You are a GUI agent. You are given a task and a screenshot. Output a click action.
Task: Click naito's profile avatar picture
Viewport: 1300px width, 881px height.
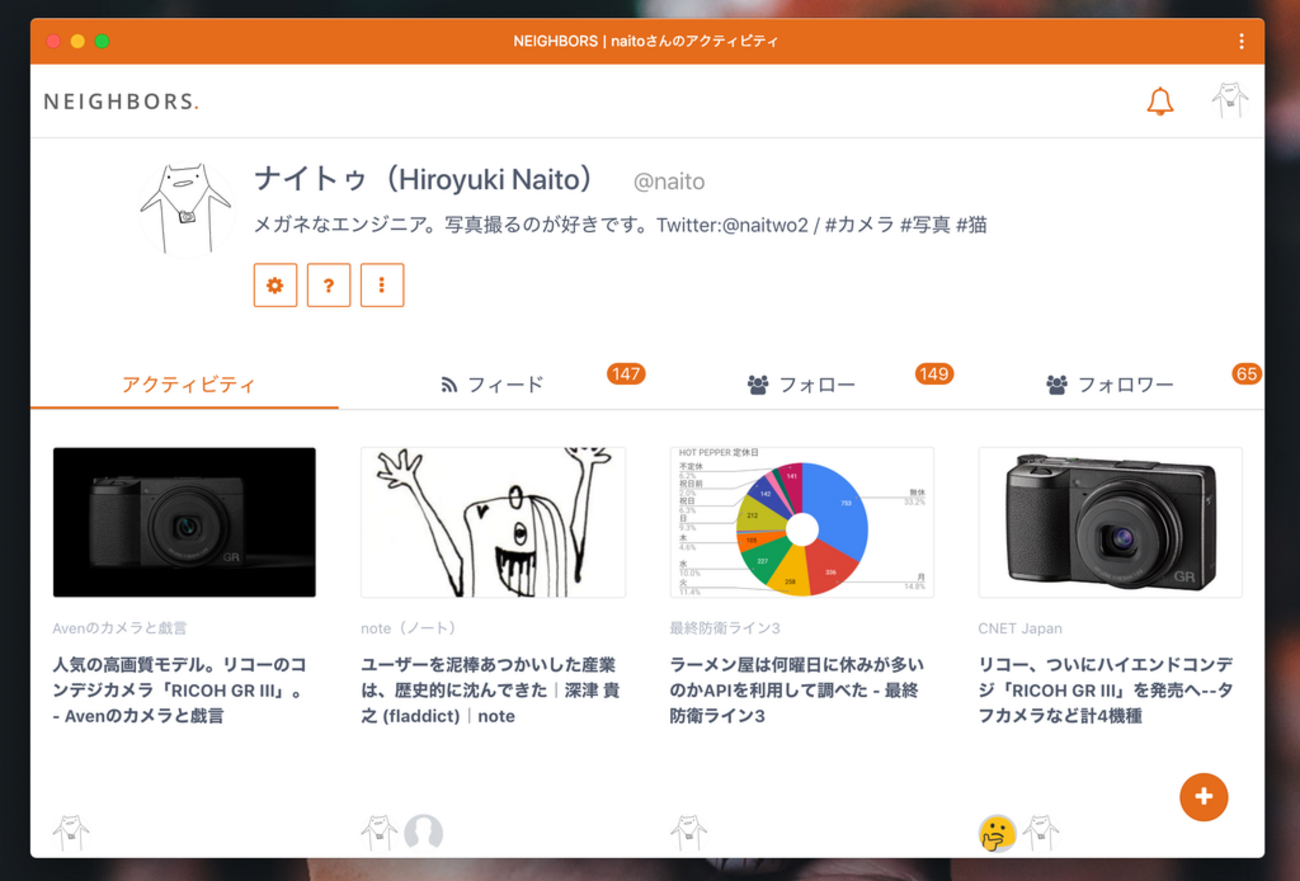tap(187, 209)
